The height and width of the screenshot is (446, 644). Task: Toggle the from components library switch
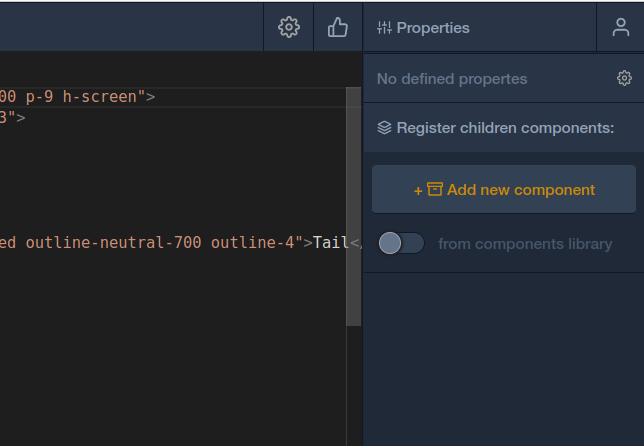pos(401,243)
